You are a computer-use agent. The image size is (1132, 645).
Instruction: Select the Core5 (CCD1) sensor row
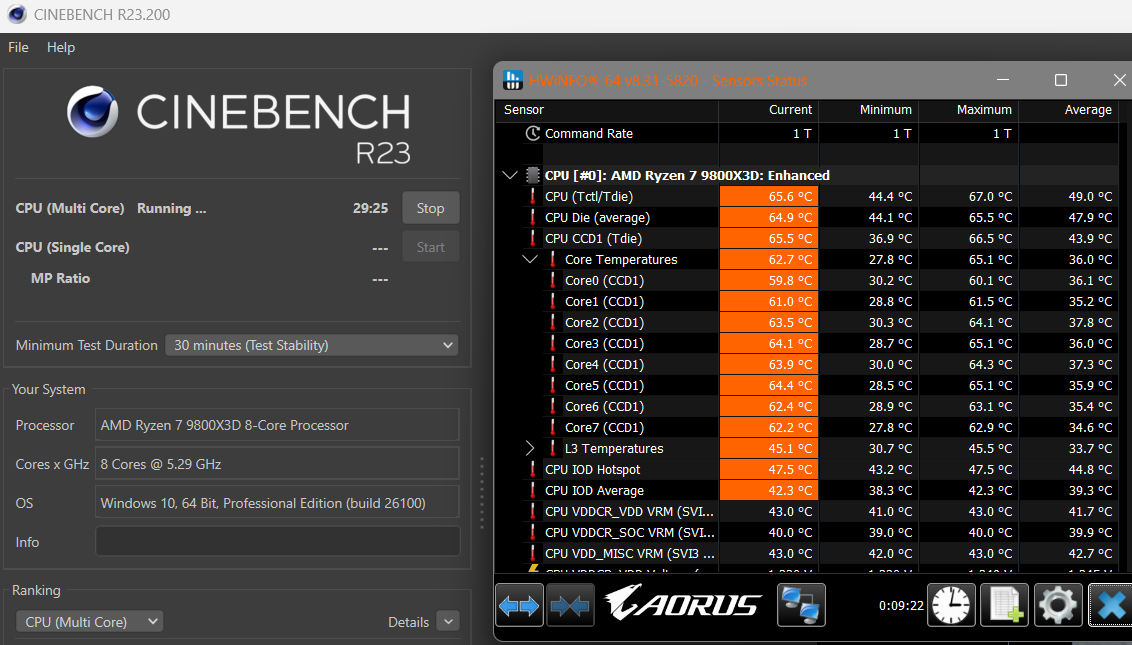[806, 385]
